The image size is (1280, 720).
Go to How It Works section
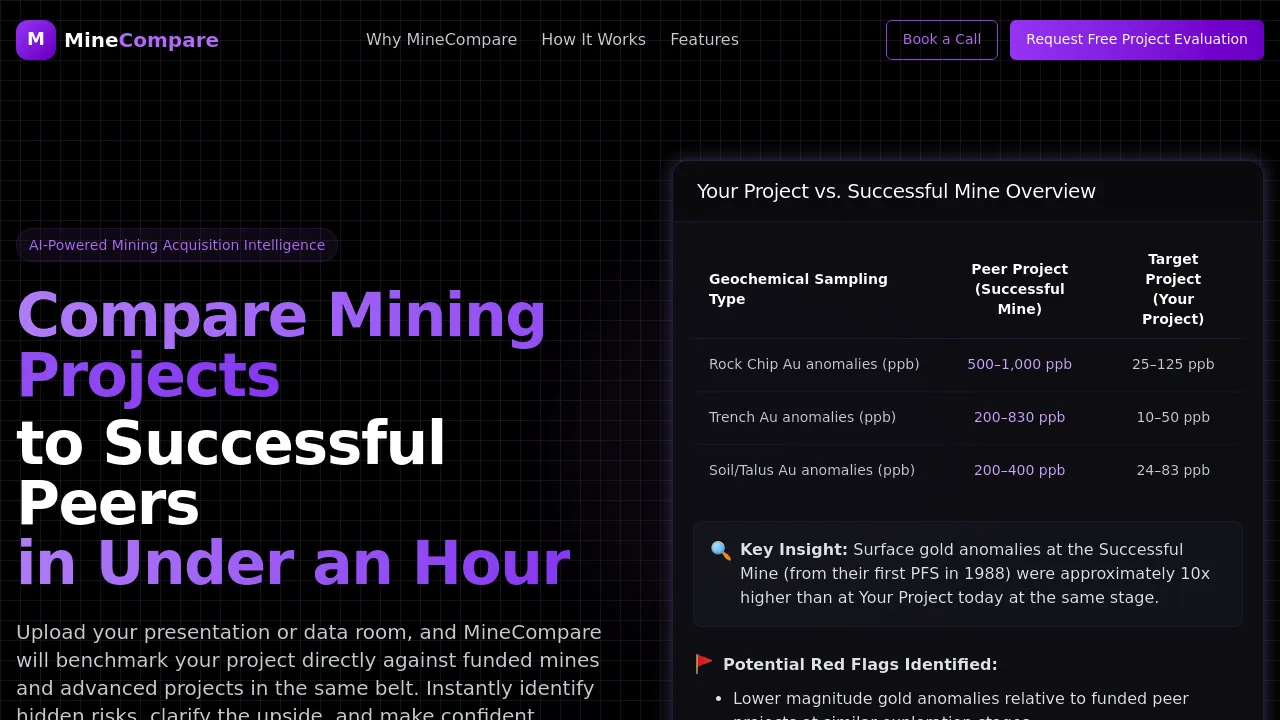tap(594, 40)
